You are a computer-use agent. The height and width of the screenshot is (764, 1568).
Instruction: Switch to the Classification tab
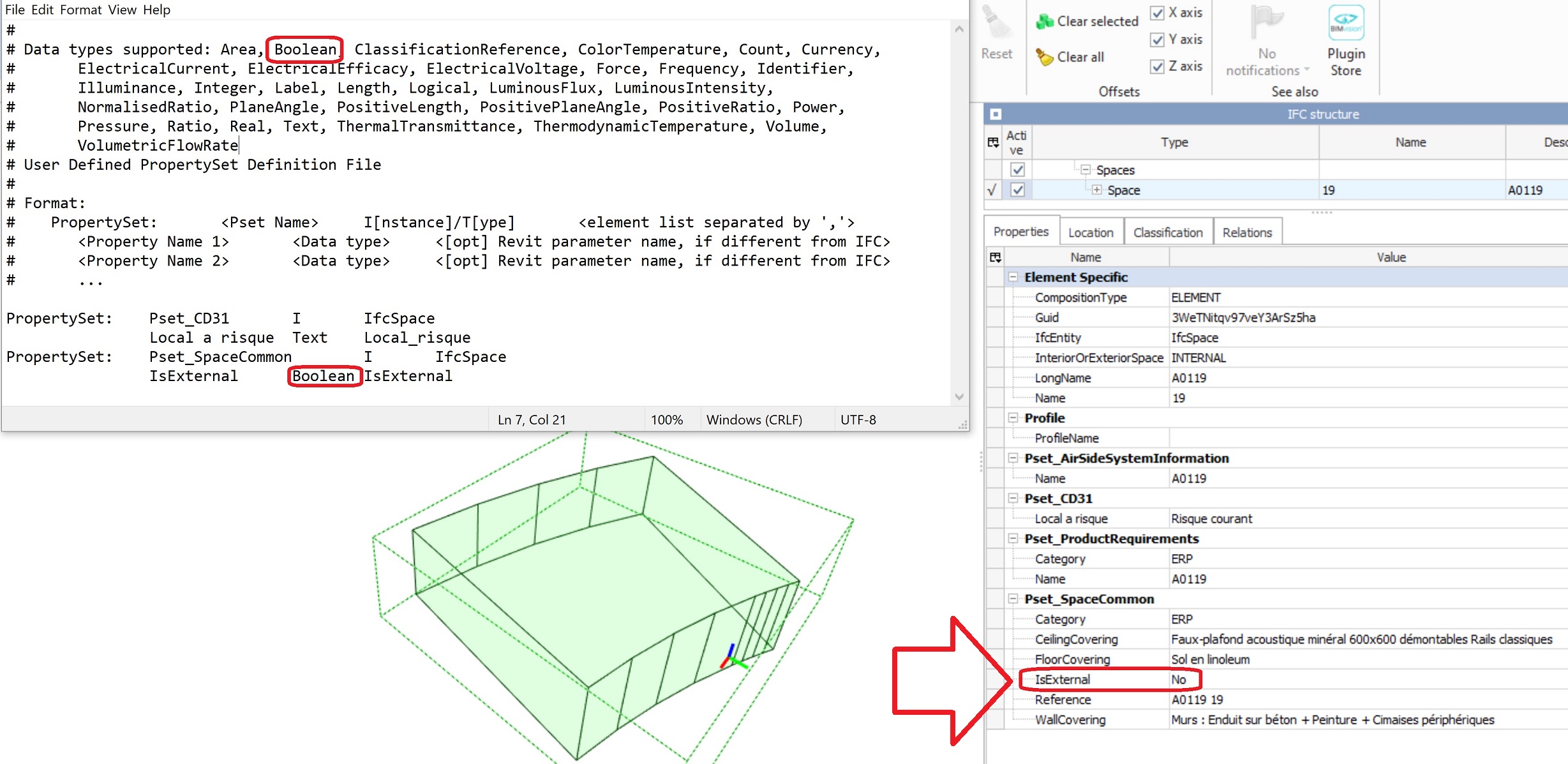coord(1167,232)
